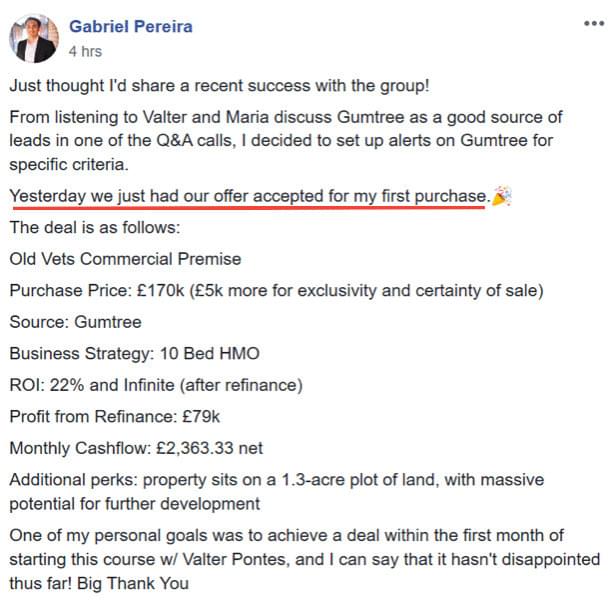This screenshot has height=613, width=609.
Task: Open the post options three-dot menu
Action: pyautogui.click(x=594, y=23)
